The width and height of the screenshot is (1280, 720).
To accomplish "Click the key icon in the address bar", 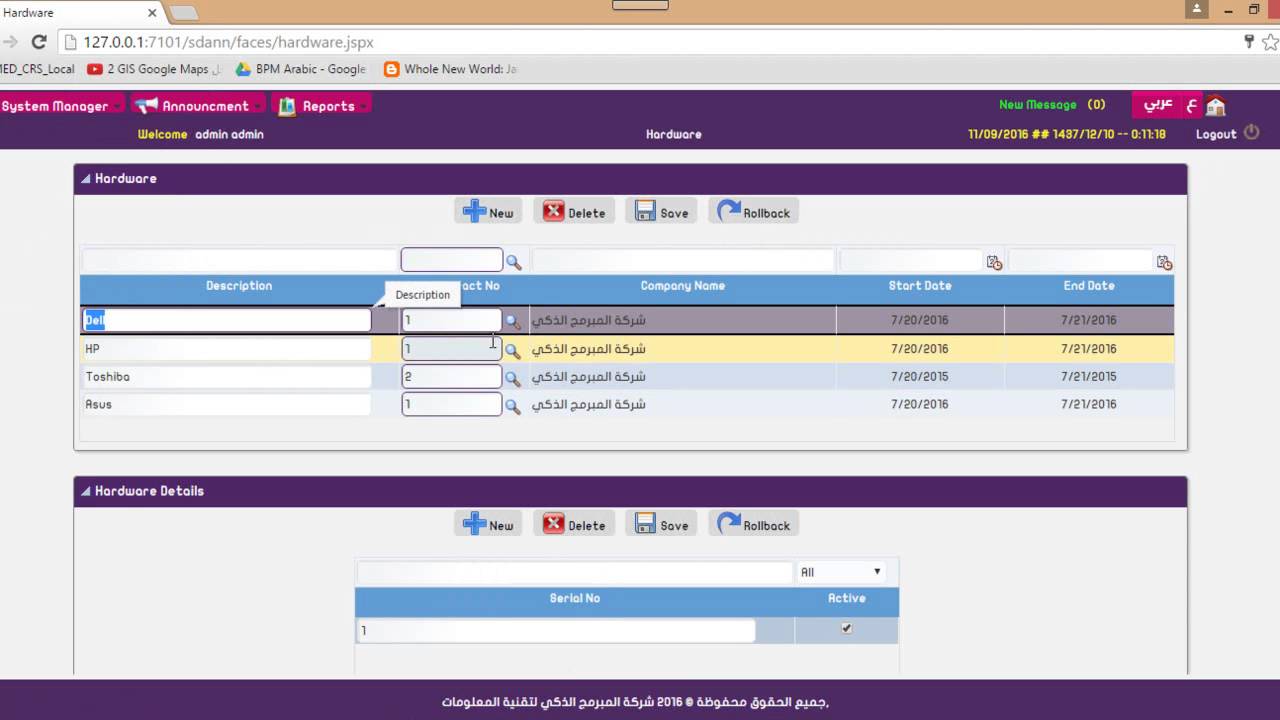I will (x=1249, y=42).
